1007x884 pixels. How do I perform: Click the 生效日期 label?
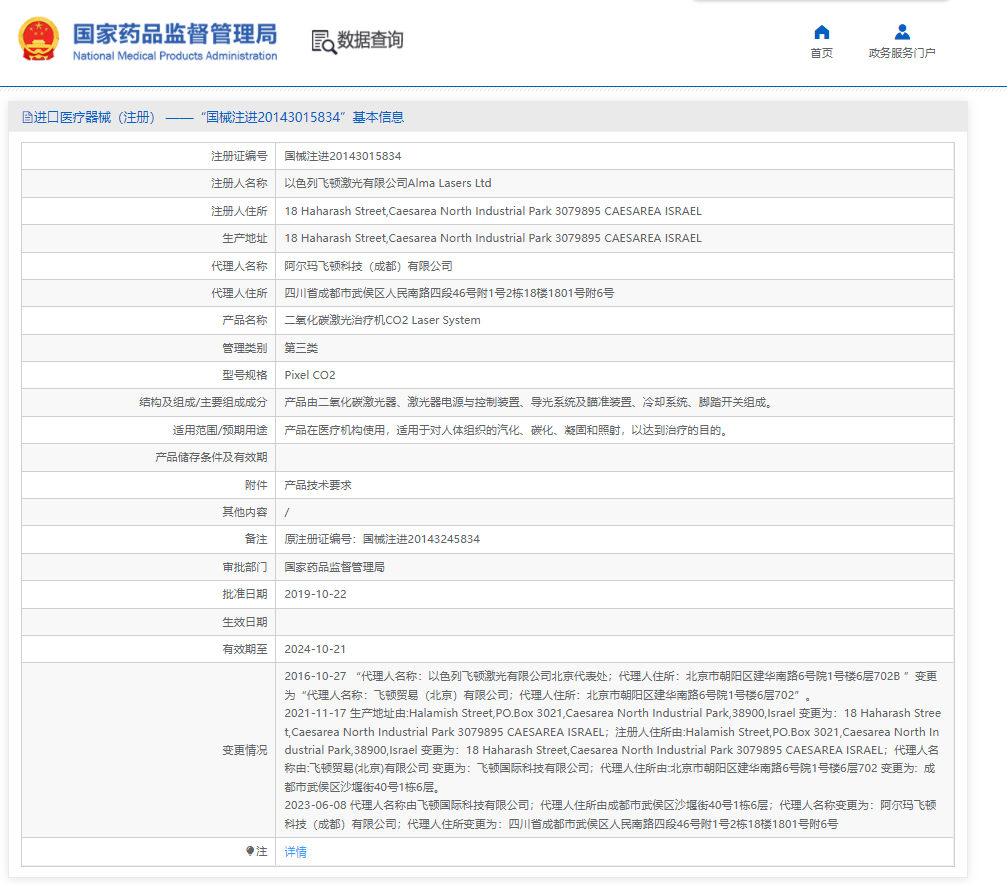pyautogui.click(x=245, y=622)
